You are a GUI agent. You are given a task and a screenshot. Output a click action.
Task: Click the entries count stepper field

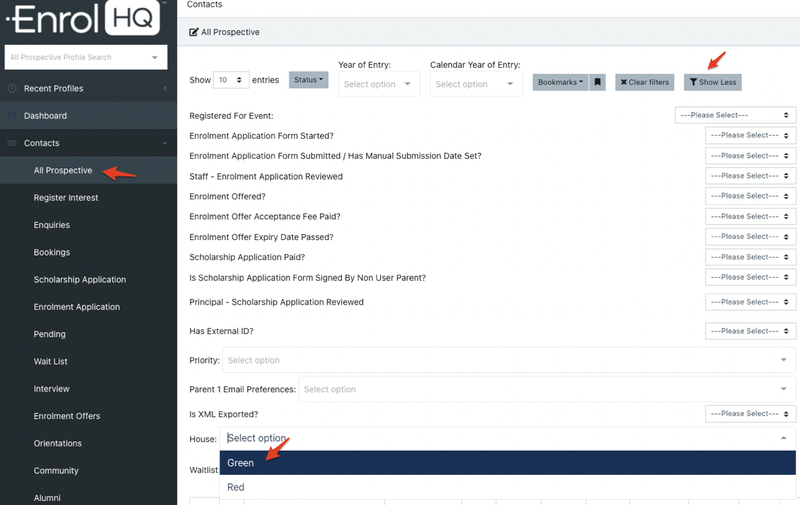pos(231,80)
